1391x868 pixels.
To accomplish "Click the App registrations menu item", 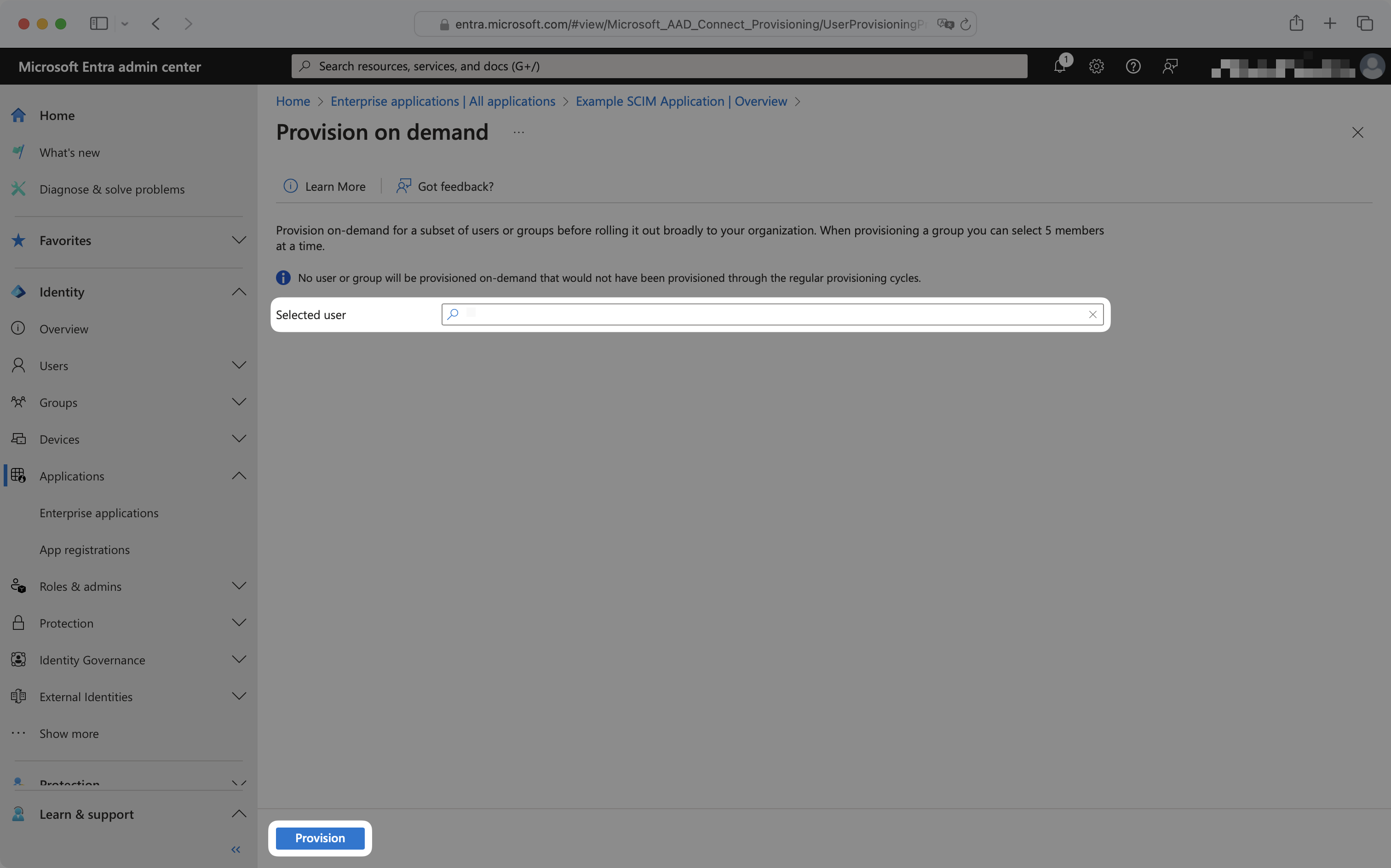I will [x=84, y=549].
